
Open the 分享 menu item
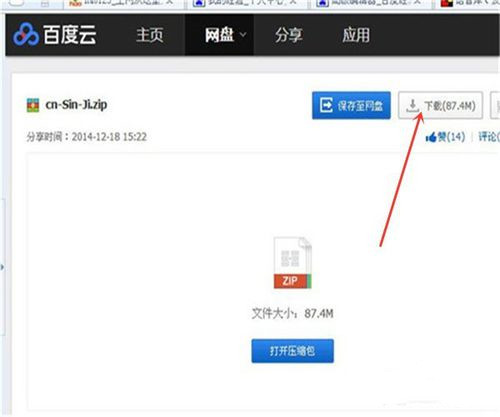tap(289, 35)
